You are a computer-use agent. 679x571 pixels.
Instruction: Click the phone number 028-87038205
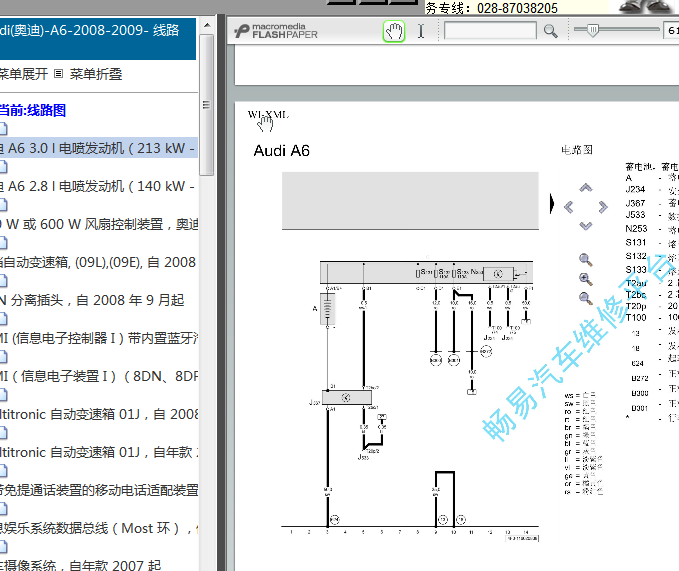click(x=517, y=8)
